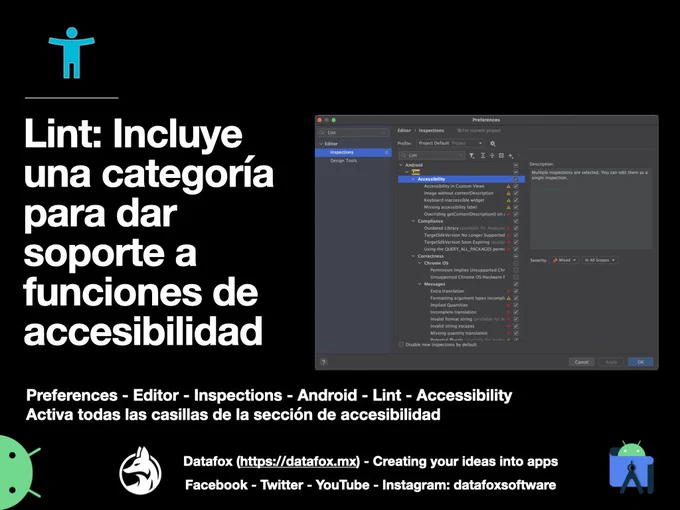Click warning icon next to Keyboard inaccessible widget

(509, 200)
